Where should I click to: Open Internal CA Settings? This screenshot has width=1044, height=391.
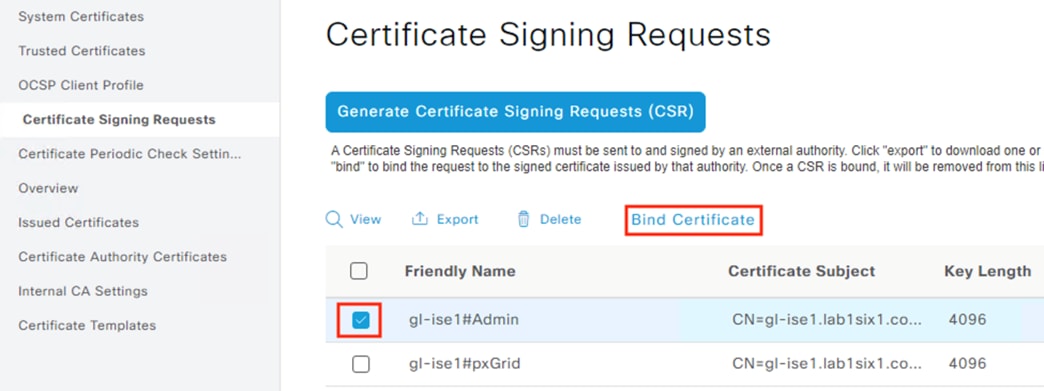click(83, 291)
